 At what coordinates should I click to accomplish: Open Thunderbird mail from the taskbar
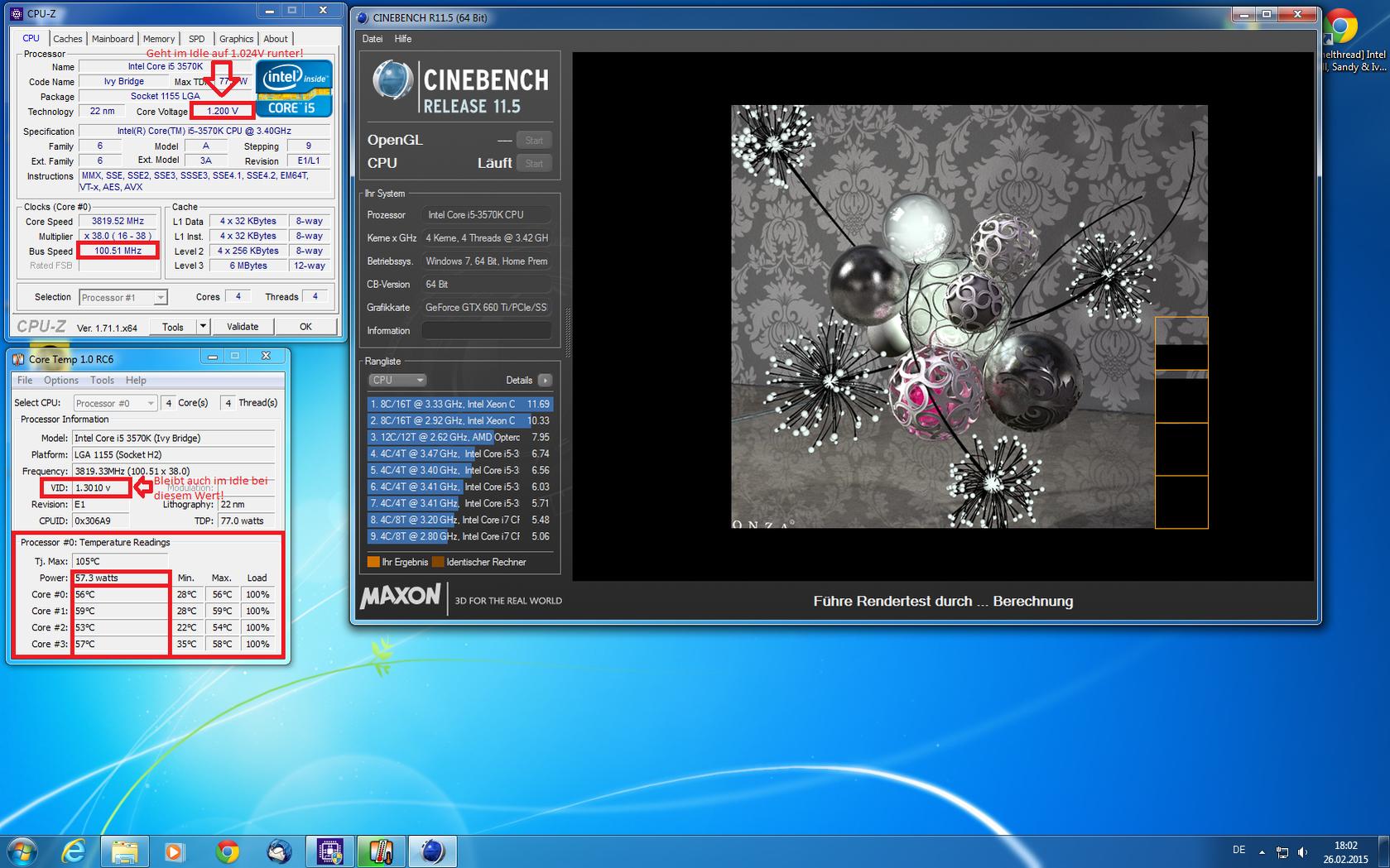[x=279, y=851]
